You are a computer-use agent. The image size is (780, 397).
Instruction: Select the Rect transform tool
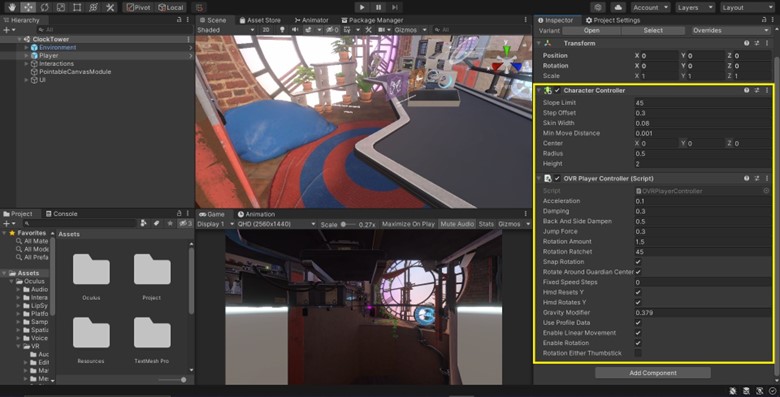77,7
